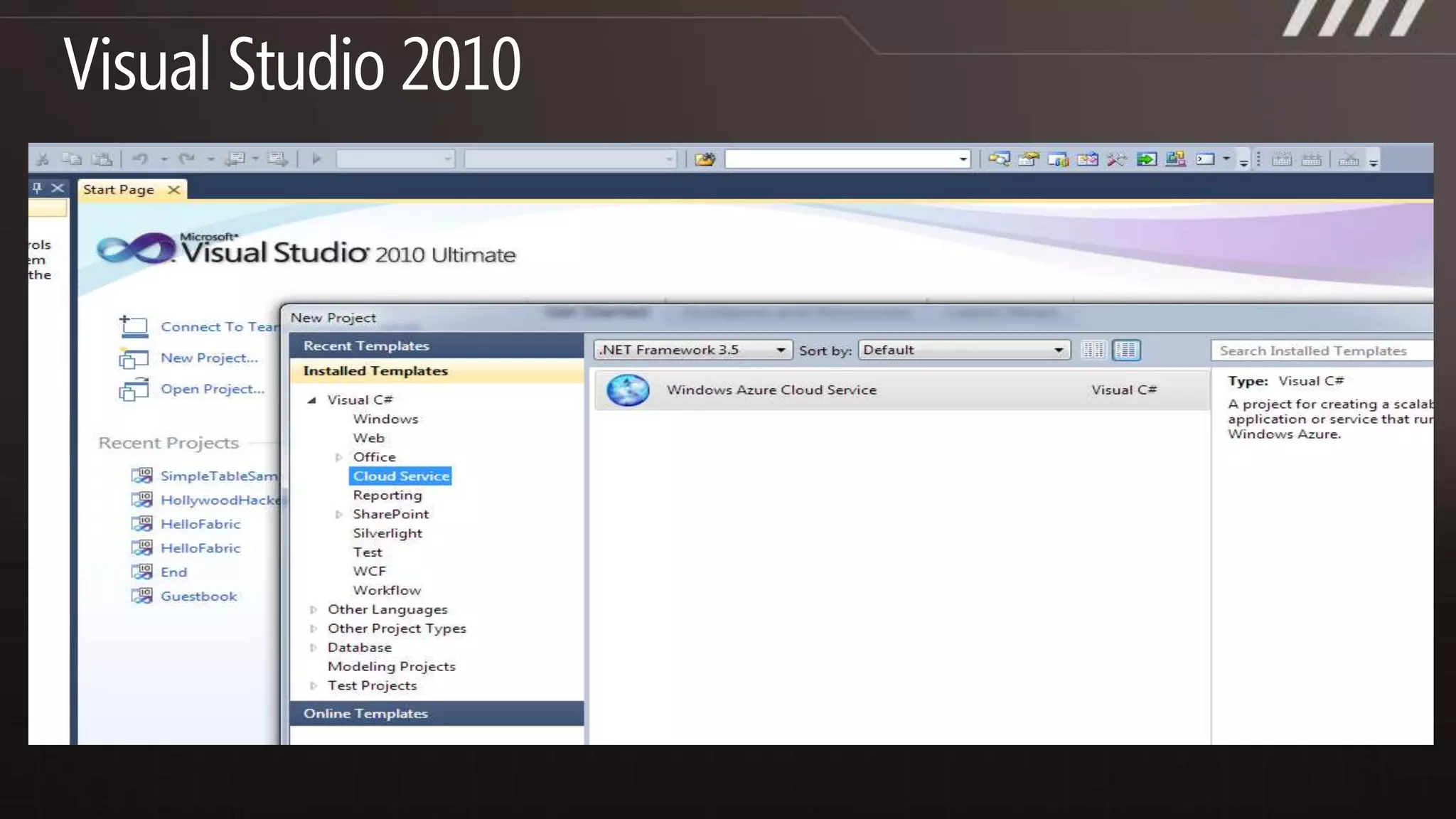This screenshot has width=1456, height=819.
Task: Click the Navigate Backward icon
Action: (235, 159)
